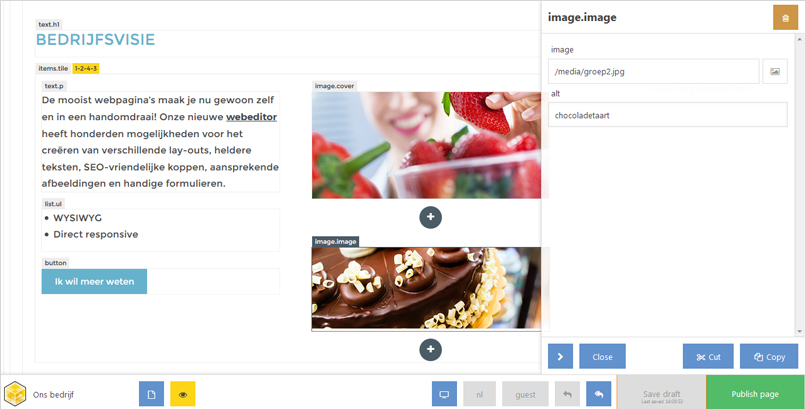Viewport: 806px width, 410px height.
Task: Expand panel with the blue chevron button
Action: 560,357
